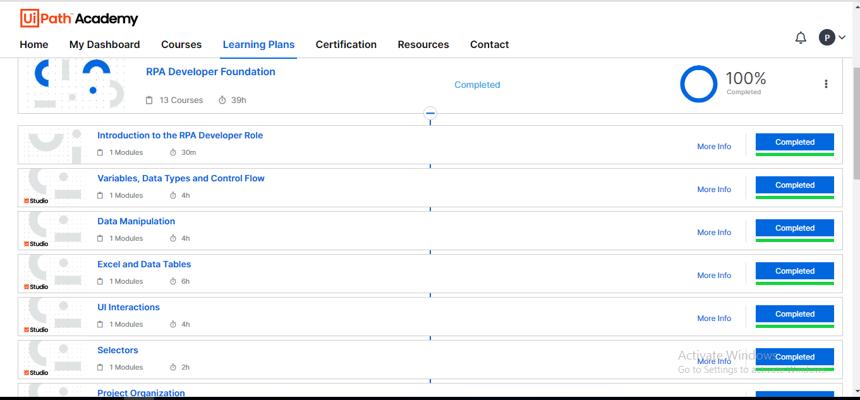
Task: Click More Info for Variables, Data Types course
Action: [713, 189]
